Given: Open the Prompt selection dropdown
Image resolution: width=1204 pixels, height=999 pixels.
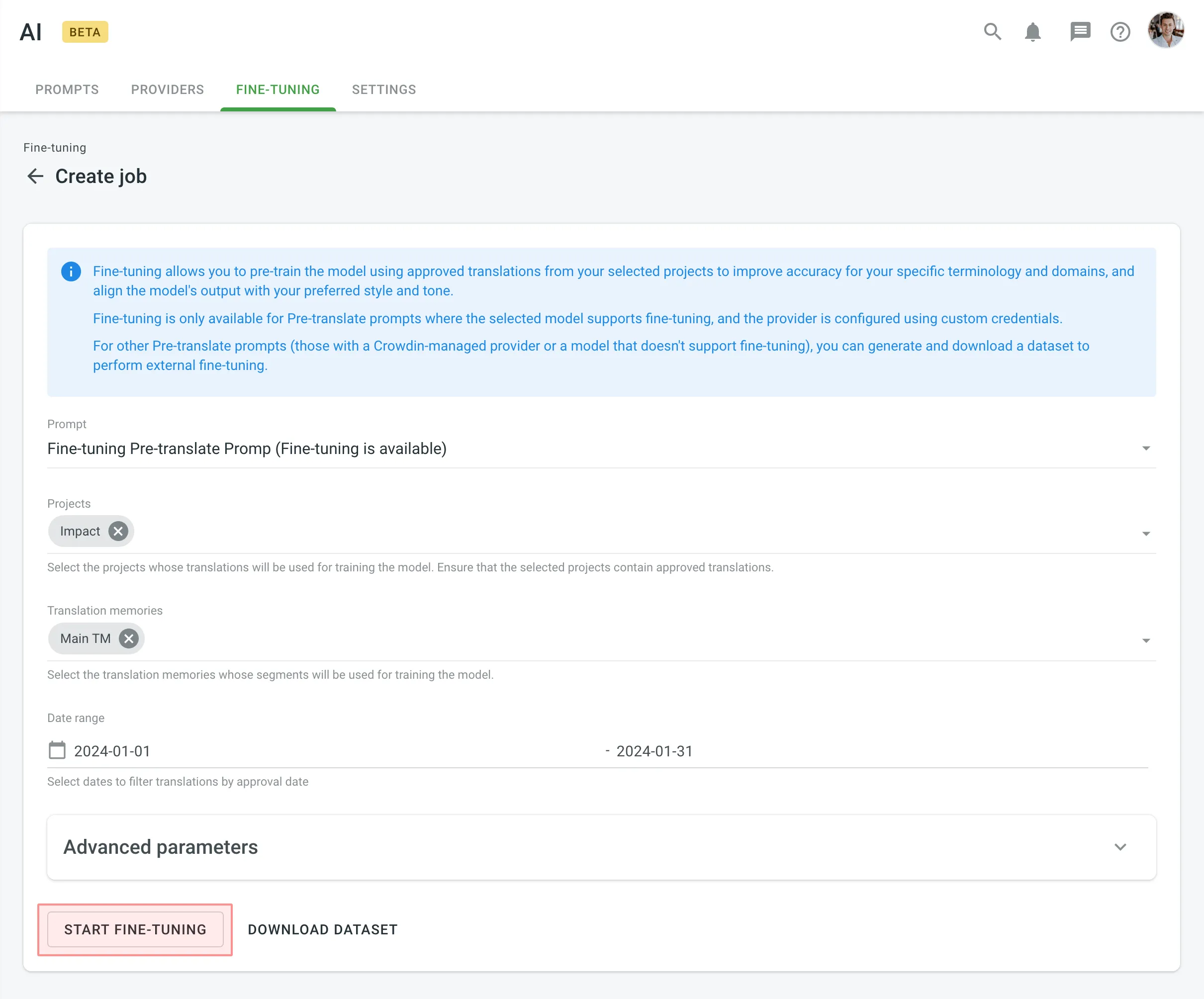Looking at the screenshot, I should click(1145, 449).
